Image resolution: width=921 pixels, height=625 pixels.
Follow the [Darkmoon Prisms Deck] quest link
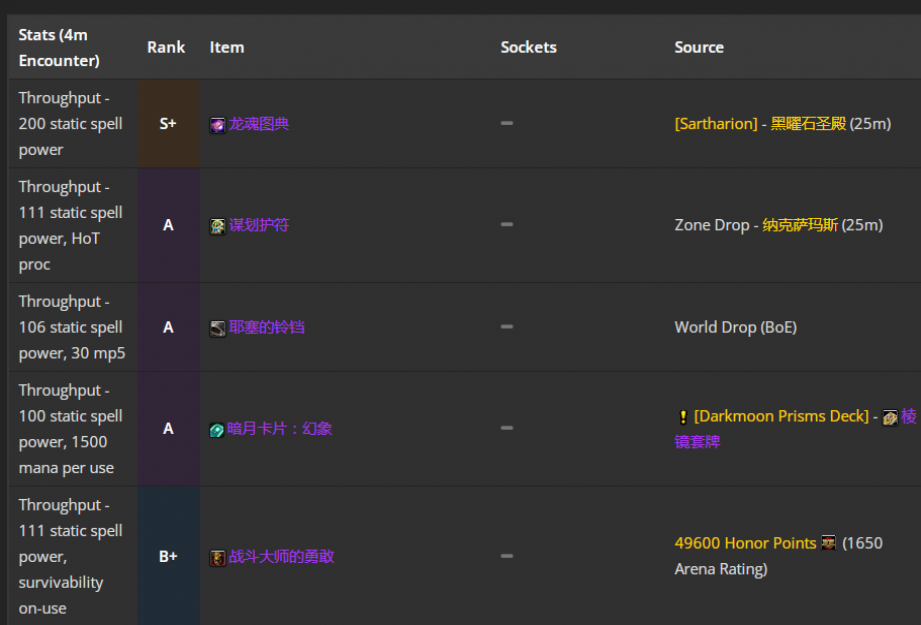[781, 416]
